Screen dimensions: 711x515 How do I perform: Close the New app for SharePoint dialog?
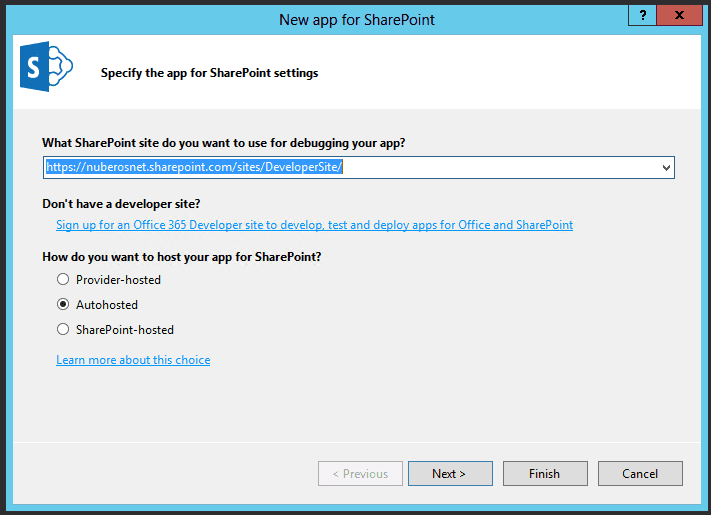(679, 15)
